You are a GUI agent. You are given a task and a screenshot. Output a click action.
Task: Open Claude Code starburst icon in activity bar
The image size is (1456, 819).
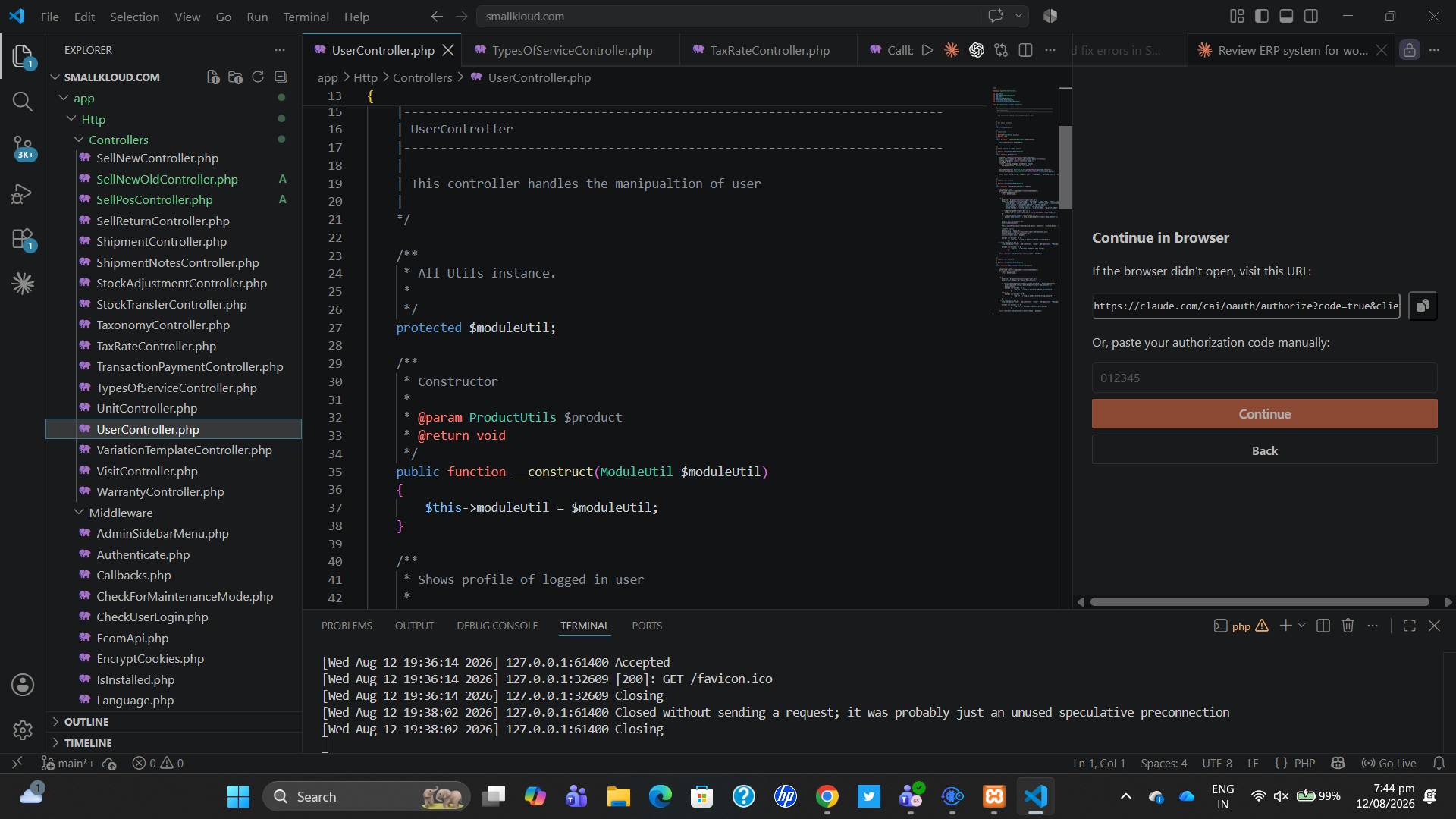(x=23, y=284)
